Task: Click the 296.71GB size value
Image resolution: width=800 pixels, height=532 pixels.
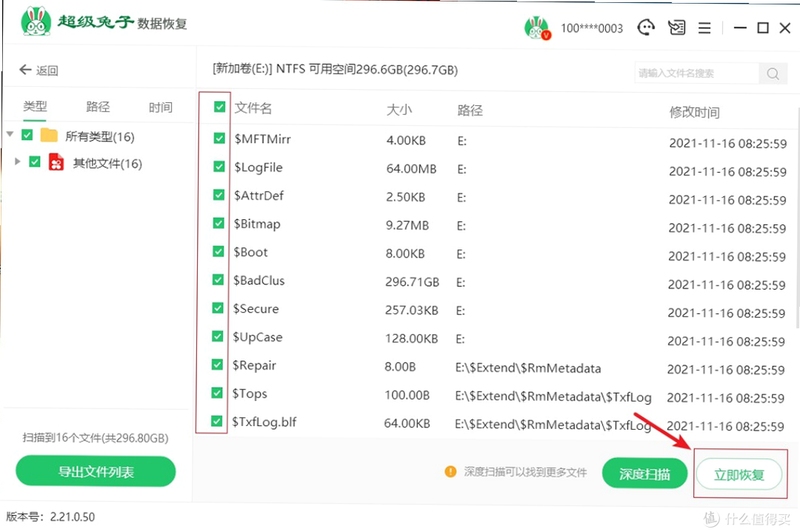Action: (412, 282)
